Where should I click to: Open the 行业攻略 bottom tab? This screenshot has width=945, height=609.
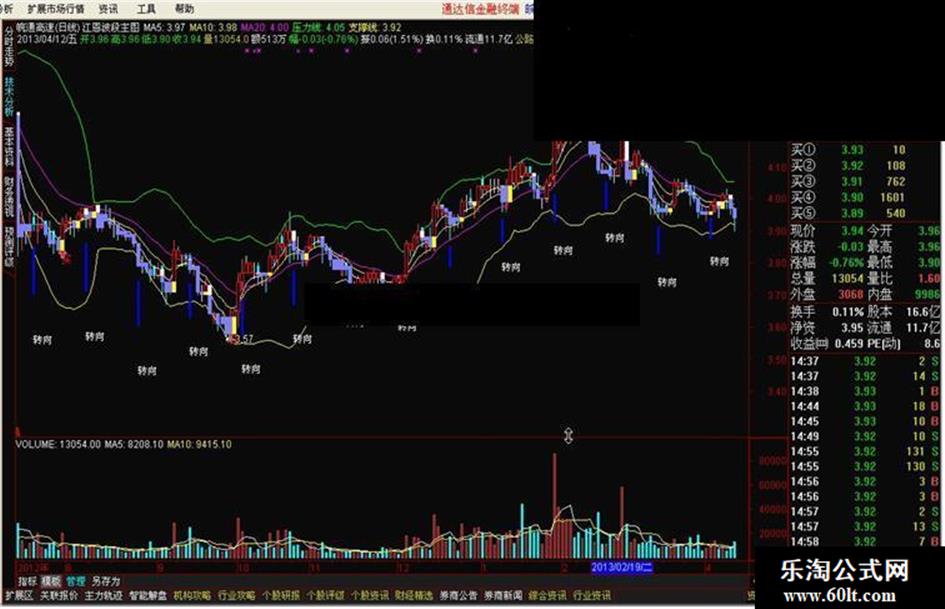[236, 596]
